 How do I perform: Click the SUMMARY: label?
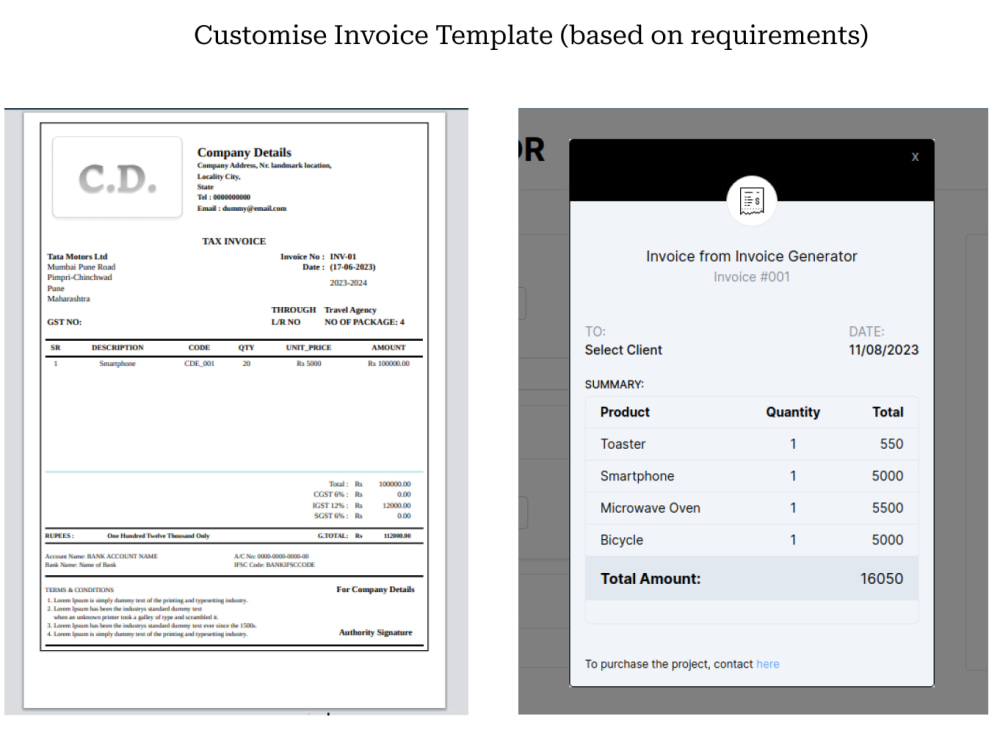614,385
